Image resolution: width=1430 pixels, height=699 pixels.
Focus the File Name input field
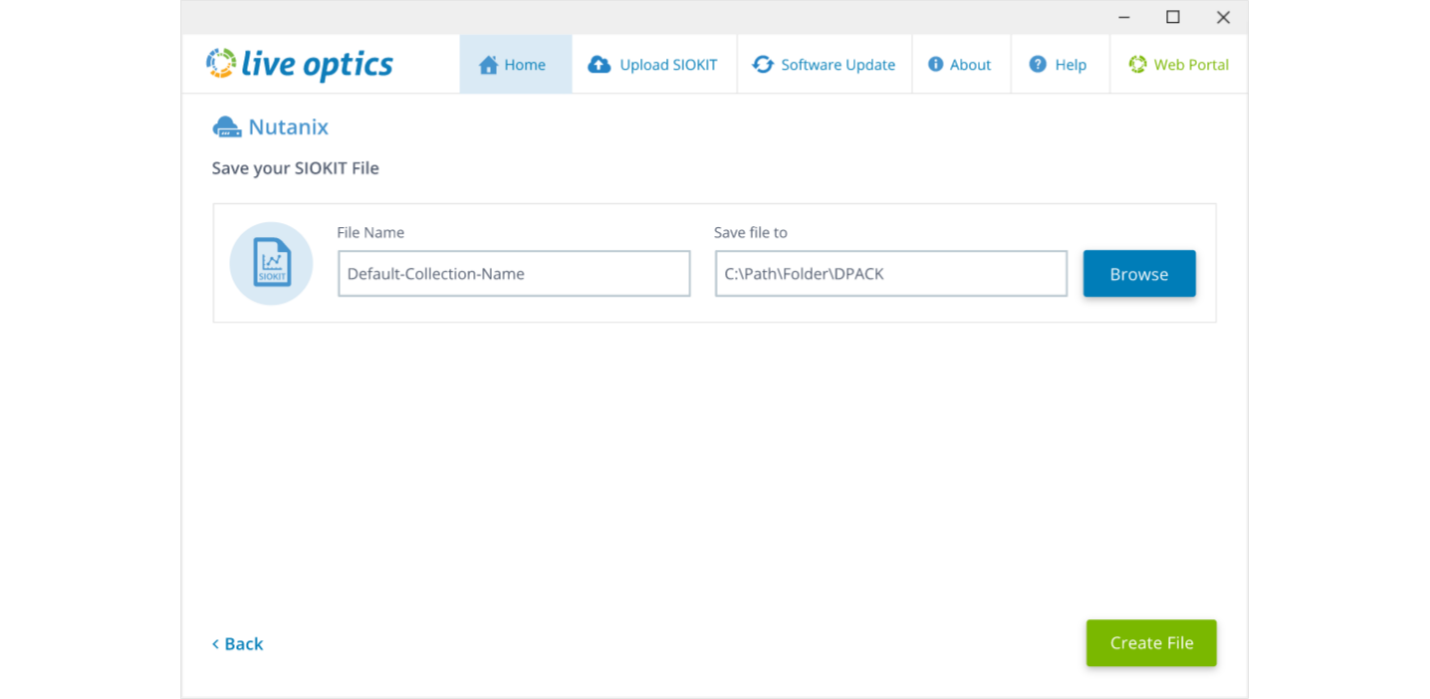pyautogui.click(x=514, y=274)
